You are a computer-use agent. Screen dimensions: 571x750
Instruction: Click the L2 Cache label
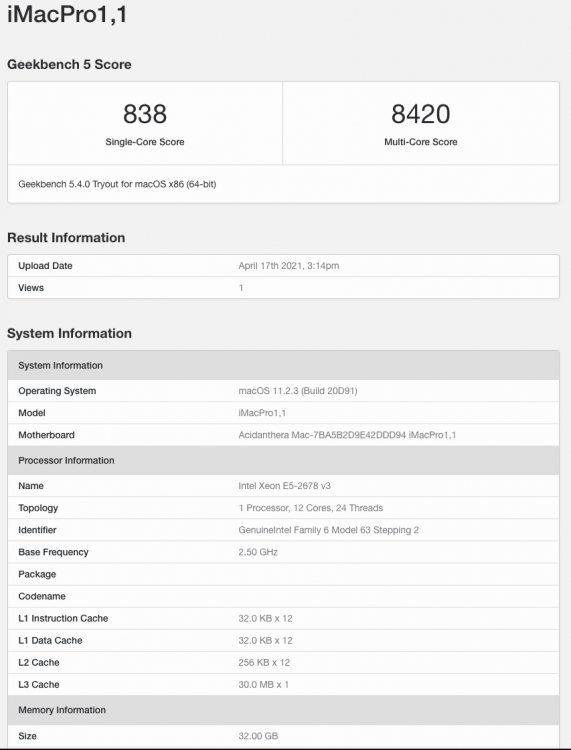[39, 662]
